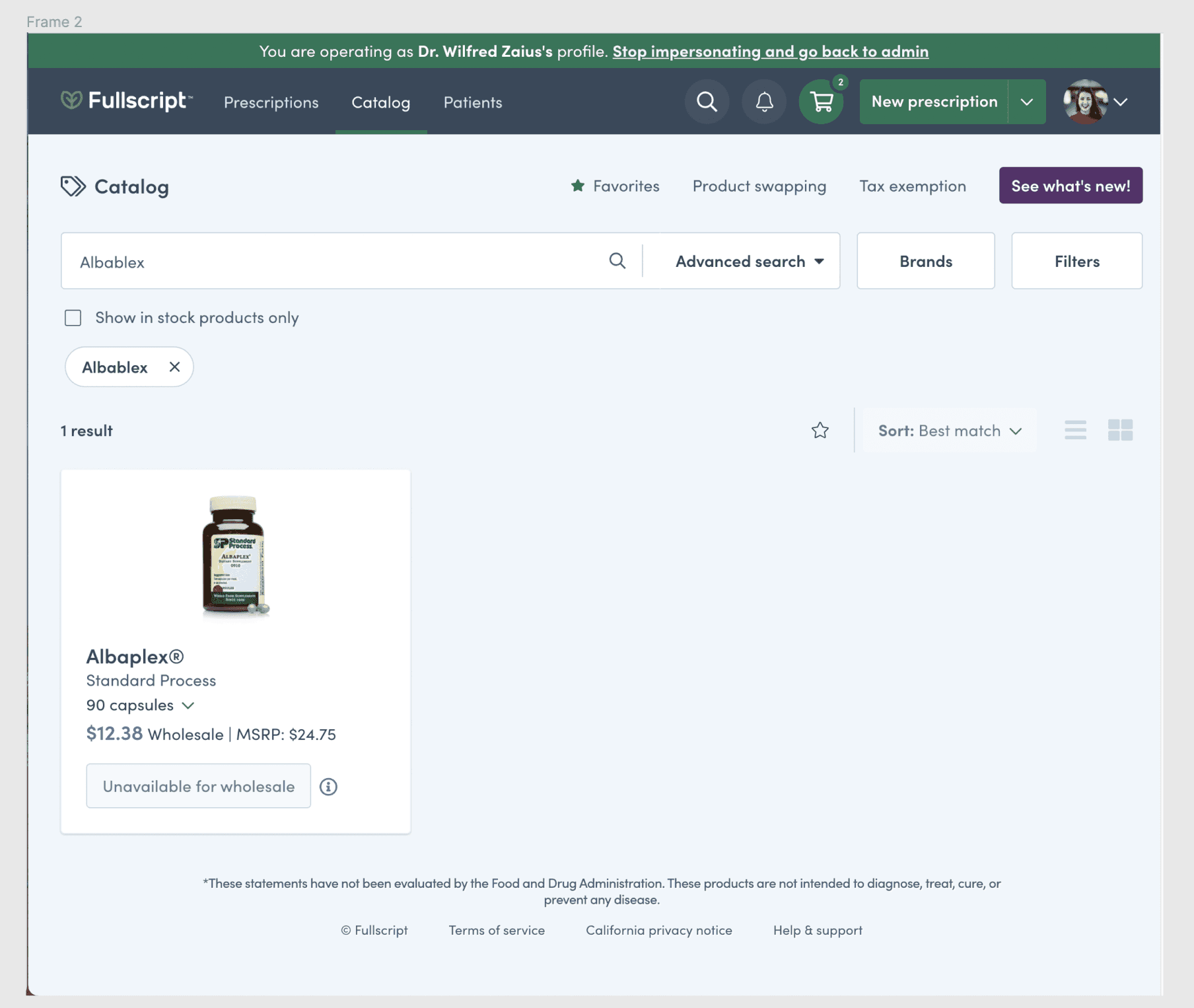This screenshot has height=1008, width=1194.
Task: Switch to list view
Action: click(1075, 431)
